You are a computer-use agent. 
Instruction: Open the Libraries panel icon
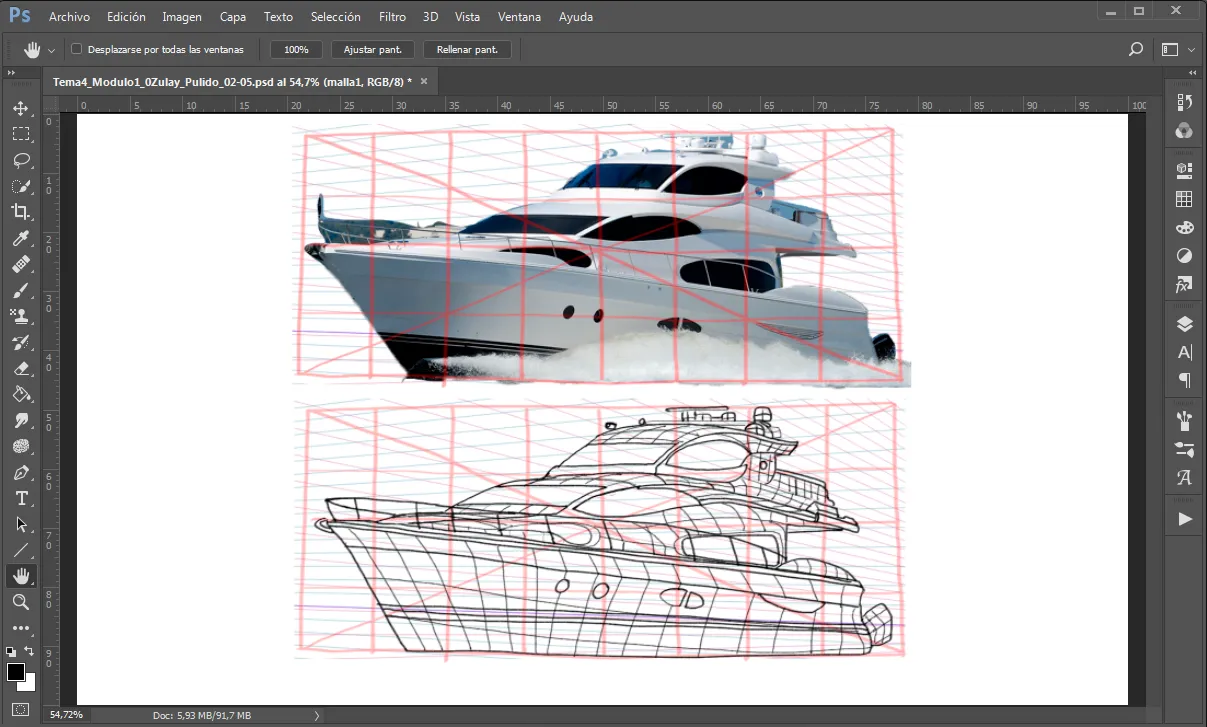[1185, 170]
